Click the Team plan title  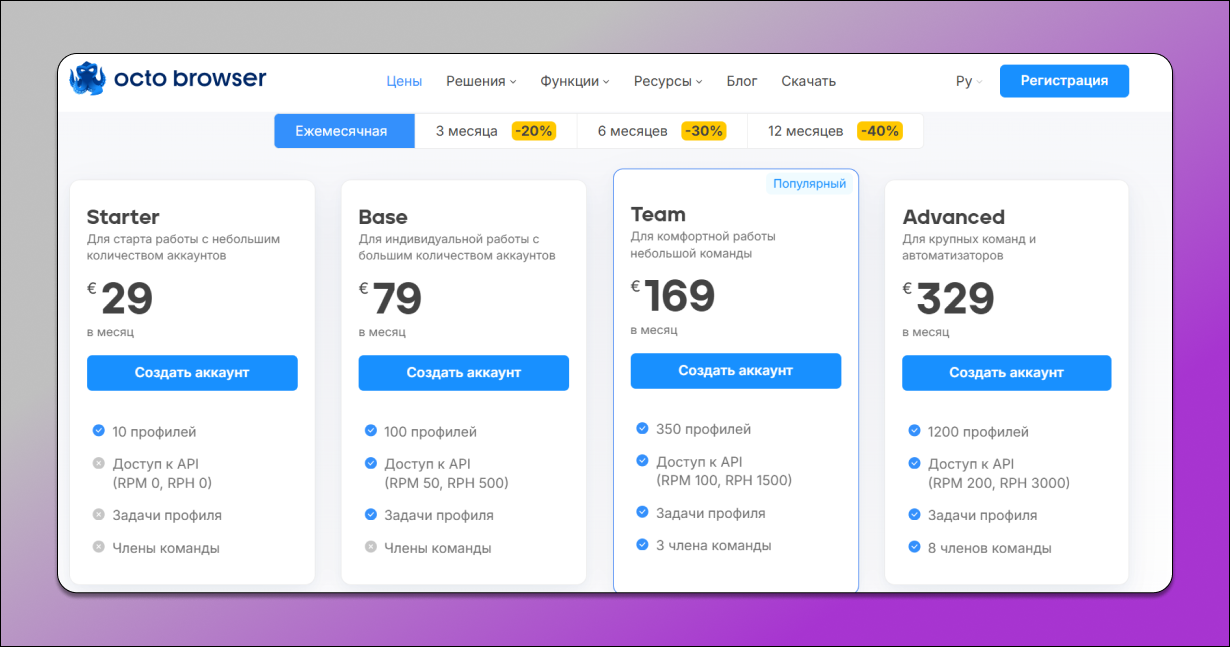(658, 214)
